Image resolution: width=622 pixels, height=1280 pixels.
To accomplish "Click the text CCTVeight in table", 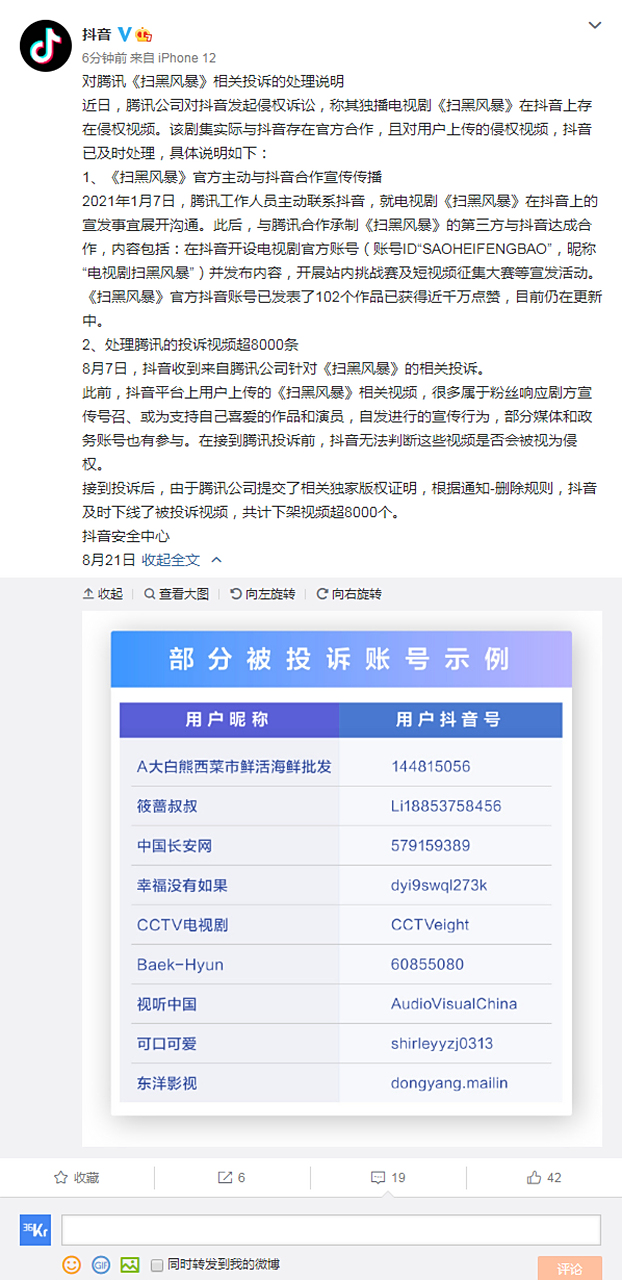I will pos(430,925).
